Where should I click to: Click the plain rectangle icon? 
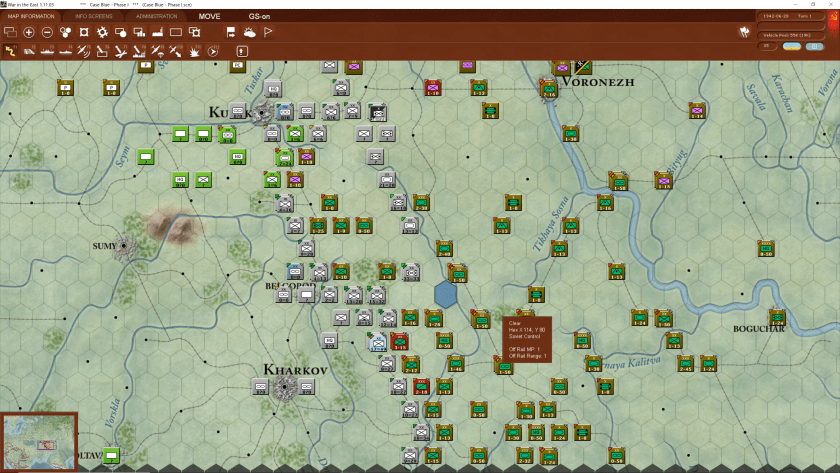(x=176, y=33)
